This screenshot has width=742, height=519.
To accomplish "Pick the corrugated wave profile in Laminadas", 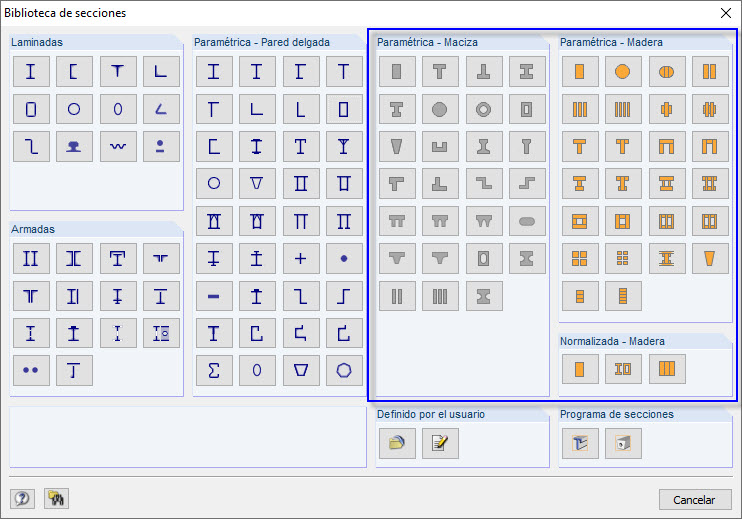I will tap(118, 146).
